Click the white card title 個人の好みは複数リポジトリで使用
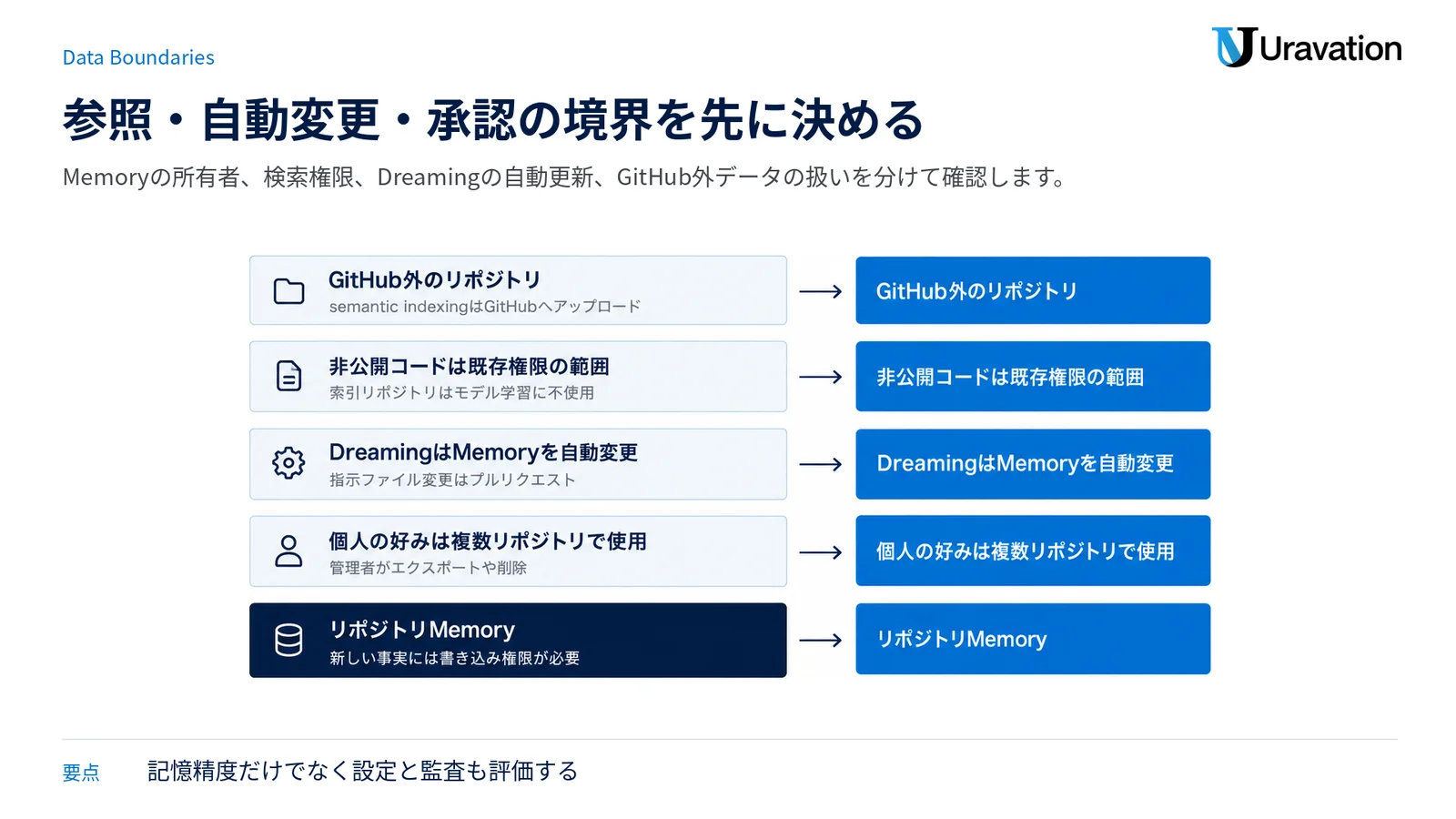The width and height of the screenshot is (1456, 819). pos(488,541)
